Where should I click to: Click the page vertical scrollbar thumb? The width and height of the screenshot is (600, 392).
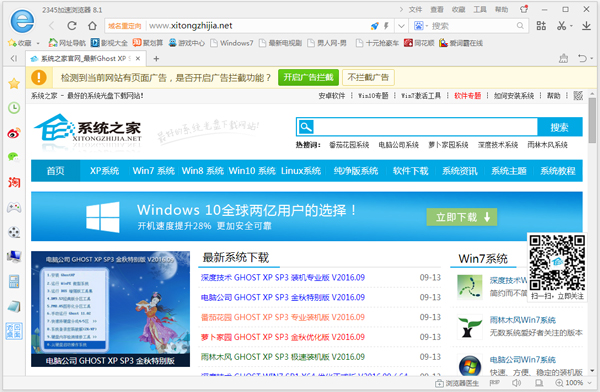(592, 120)
